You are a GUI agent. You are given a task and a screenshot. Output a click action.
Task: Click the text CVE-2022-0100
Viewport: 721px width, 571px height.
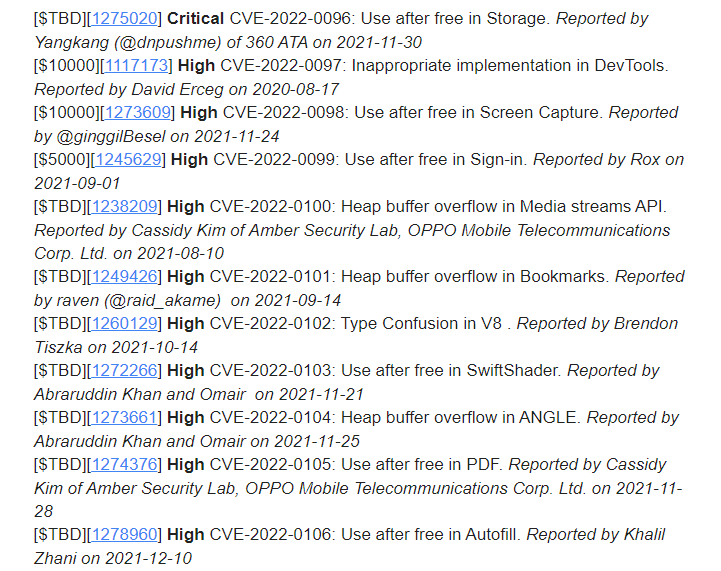[270, 206]
